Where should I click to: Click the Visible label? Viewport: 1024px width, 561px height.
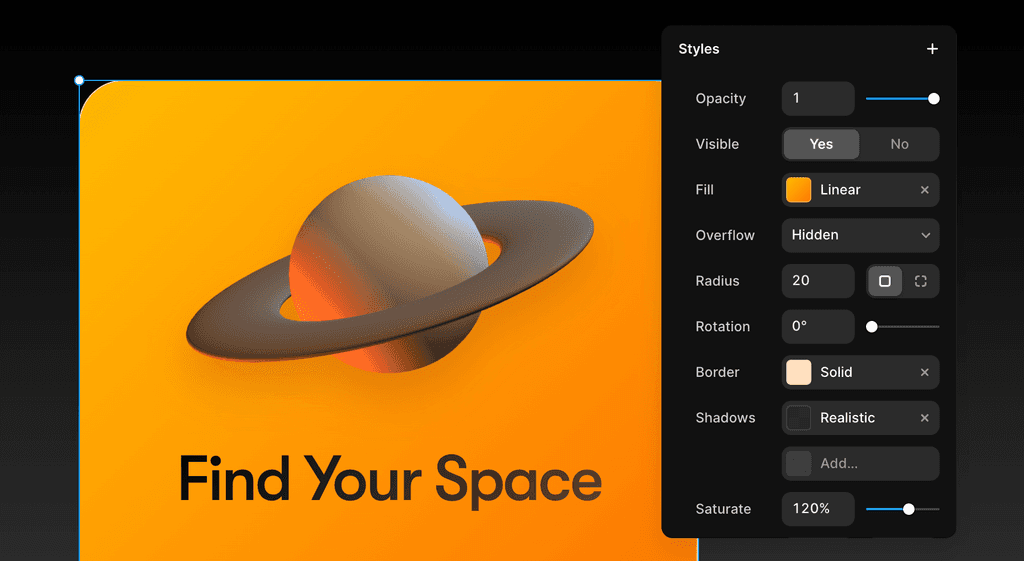tap(717, 144)
